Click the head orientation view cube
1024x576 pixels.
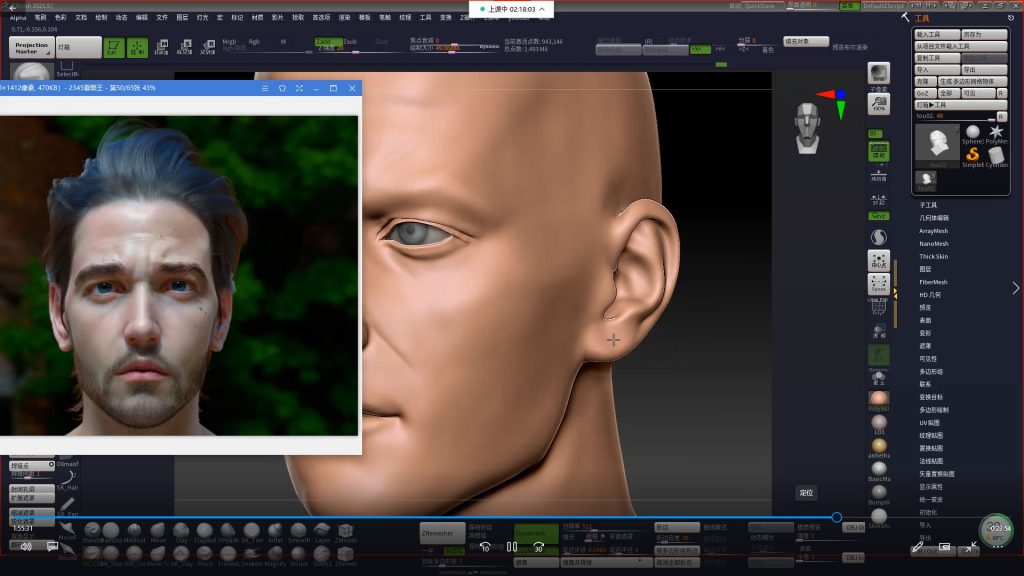[x=808, y=127]
